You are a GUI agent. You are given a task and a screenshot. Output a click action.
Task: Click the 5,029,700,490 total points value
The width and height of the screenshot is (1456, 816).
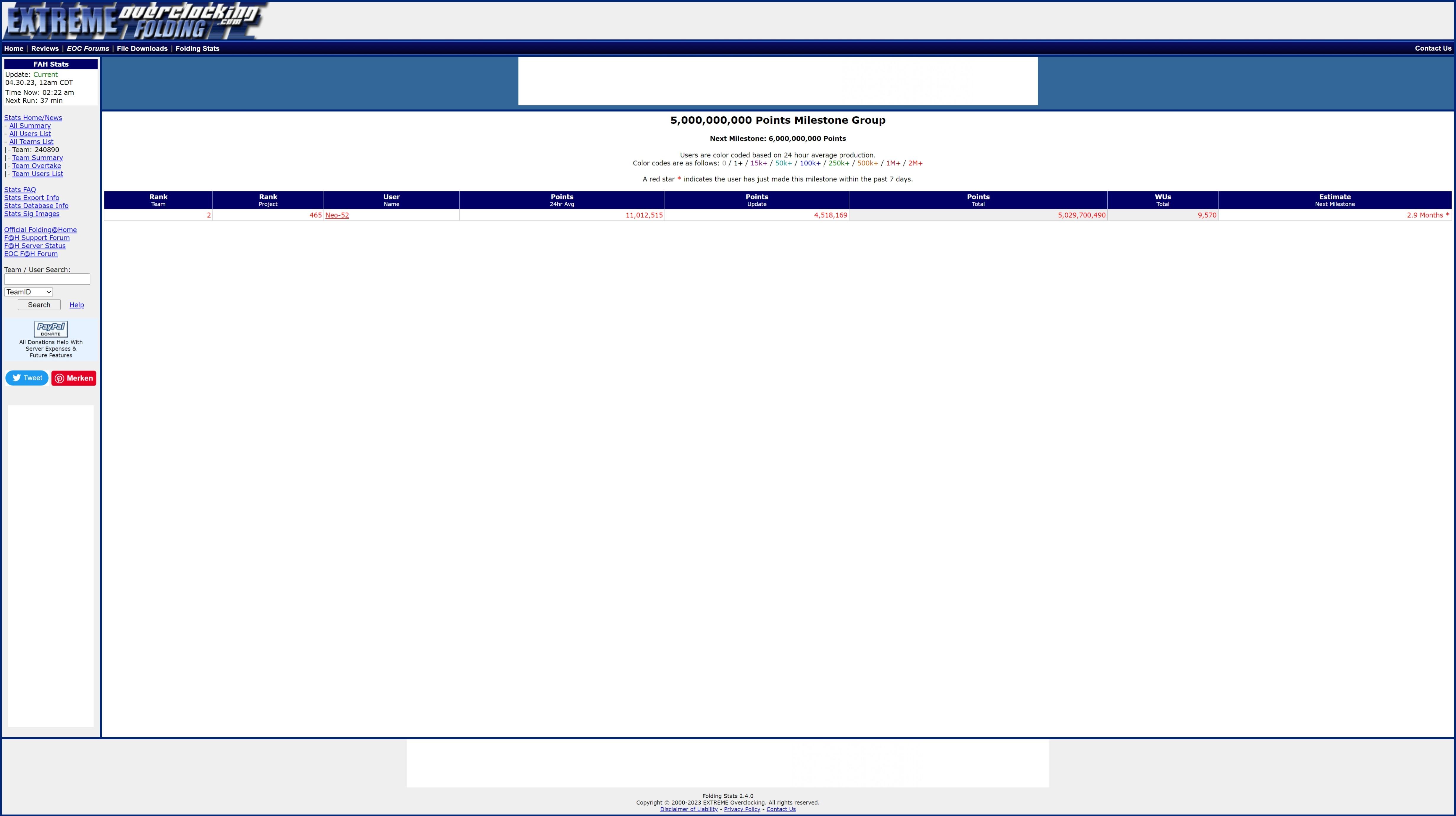[1082, 215]
